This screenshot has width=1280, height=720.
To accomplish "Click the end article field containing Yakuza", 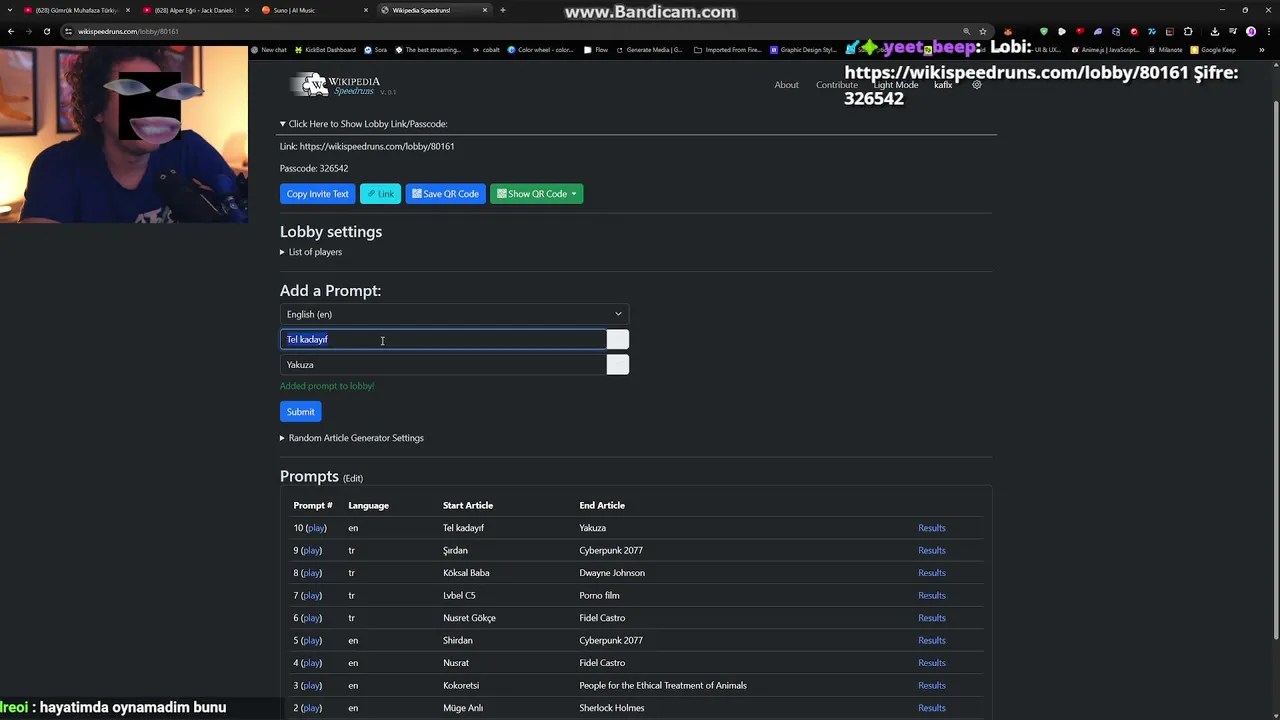I will (443, 365).
